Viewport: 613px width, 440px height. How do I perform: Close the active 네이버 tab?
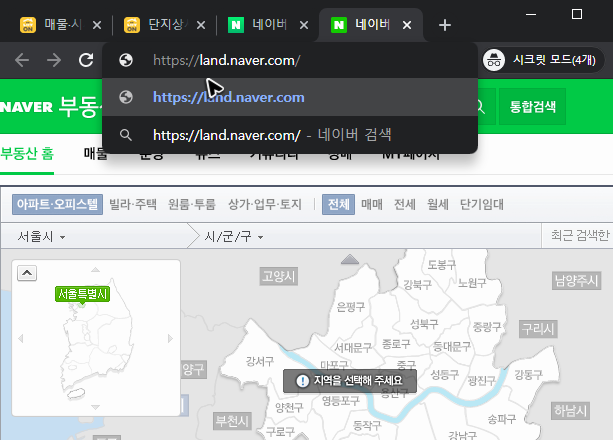click(407, 25)
